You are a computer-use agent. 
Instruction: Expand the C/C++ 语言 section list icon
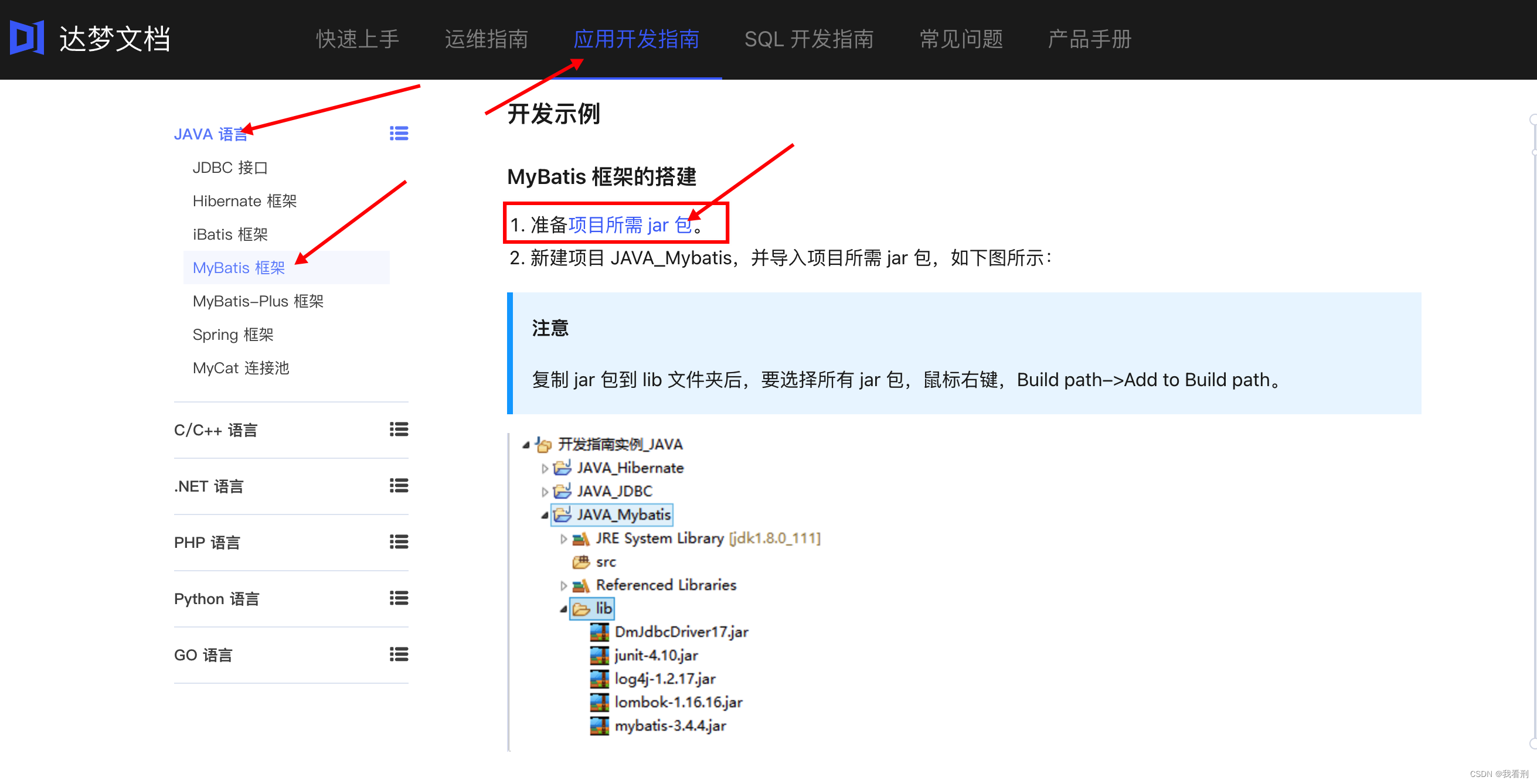[x=399, y=430]
